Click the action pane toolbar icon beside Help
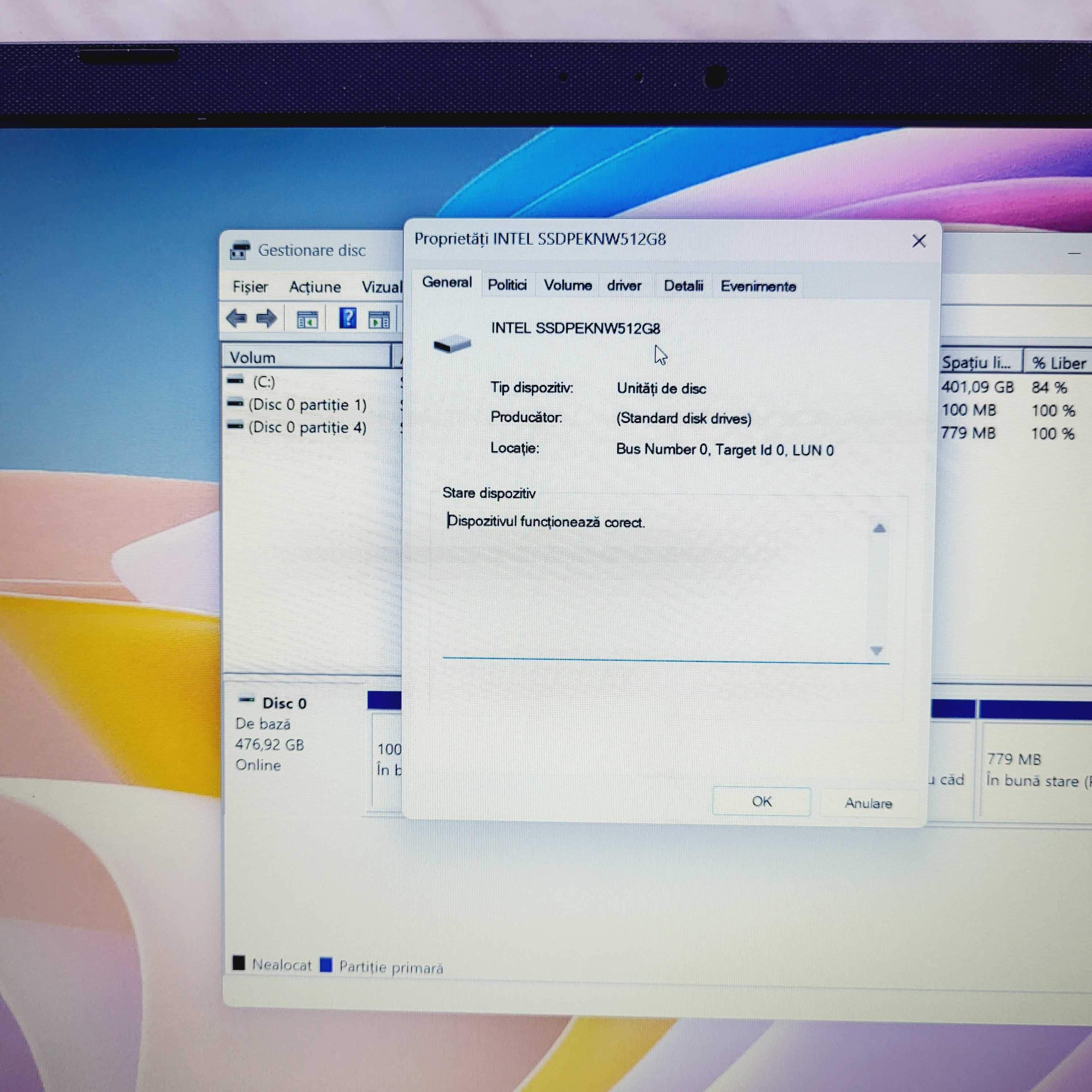 [x=379, y=320]
